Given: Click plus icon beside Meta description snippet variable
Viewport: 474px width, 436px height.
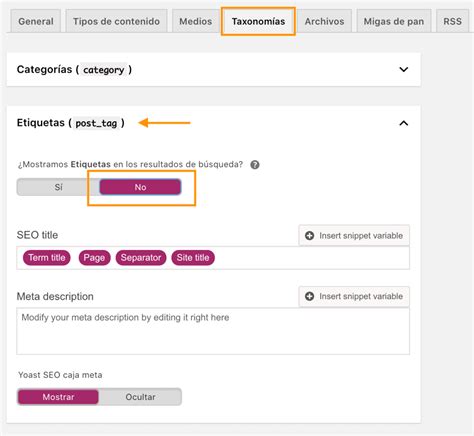Looking at the screenshot, I should pyautogui.click(x=310, y=296).
